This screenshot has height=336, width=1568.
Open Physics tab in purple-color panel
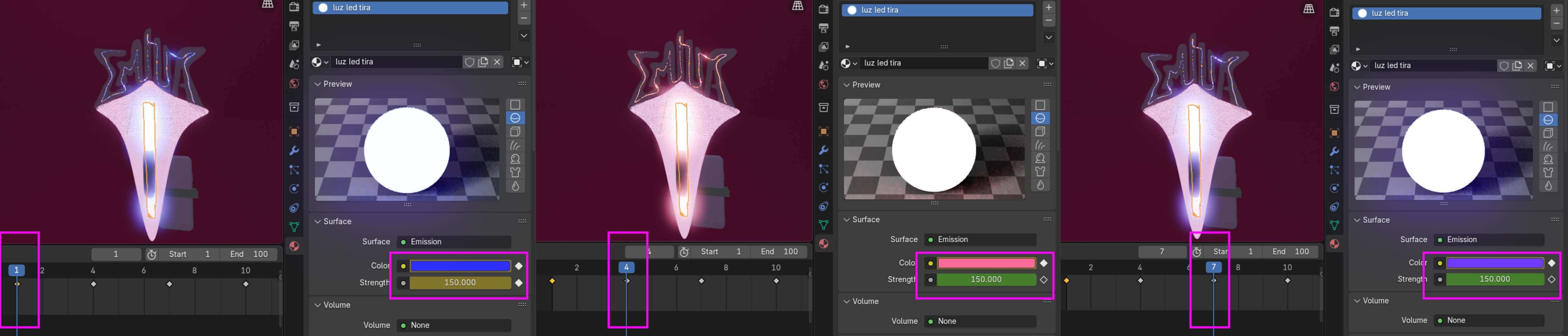[1334, 188]
